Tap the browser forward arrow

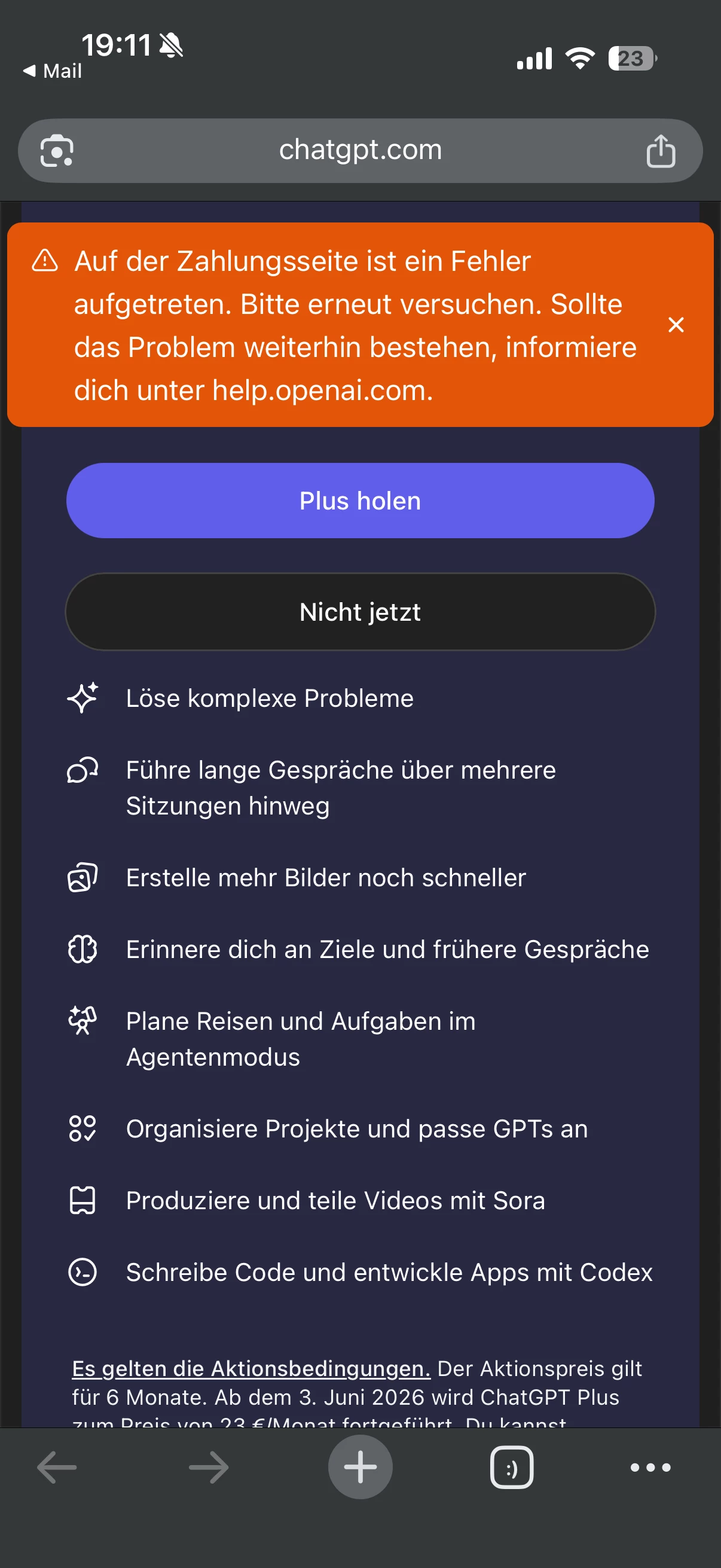point(209,1467)
